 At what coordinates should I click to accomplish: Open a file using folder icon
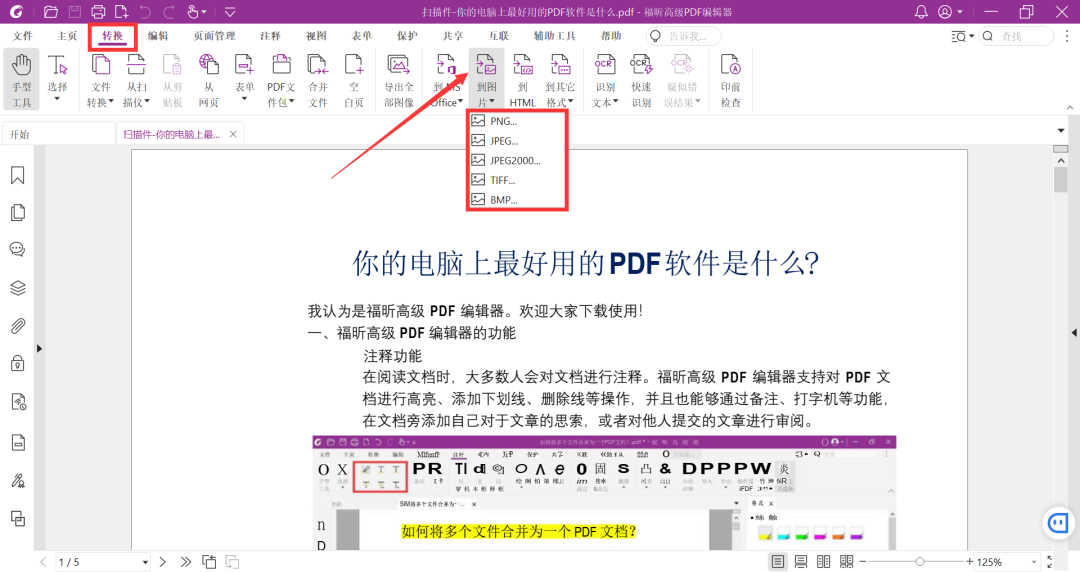50,12
